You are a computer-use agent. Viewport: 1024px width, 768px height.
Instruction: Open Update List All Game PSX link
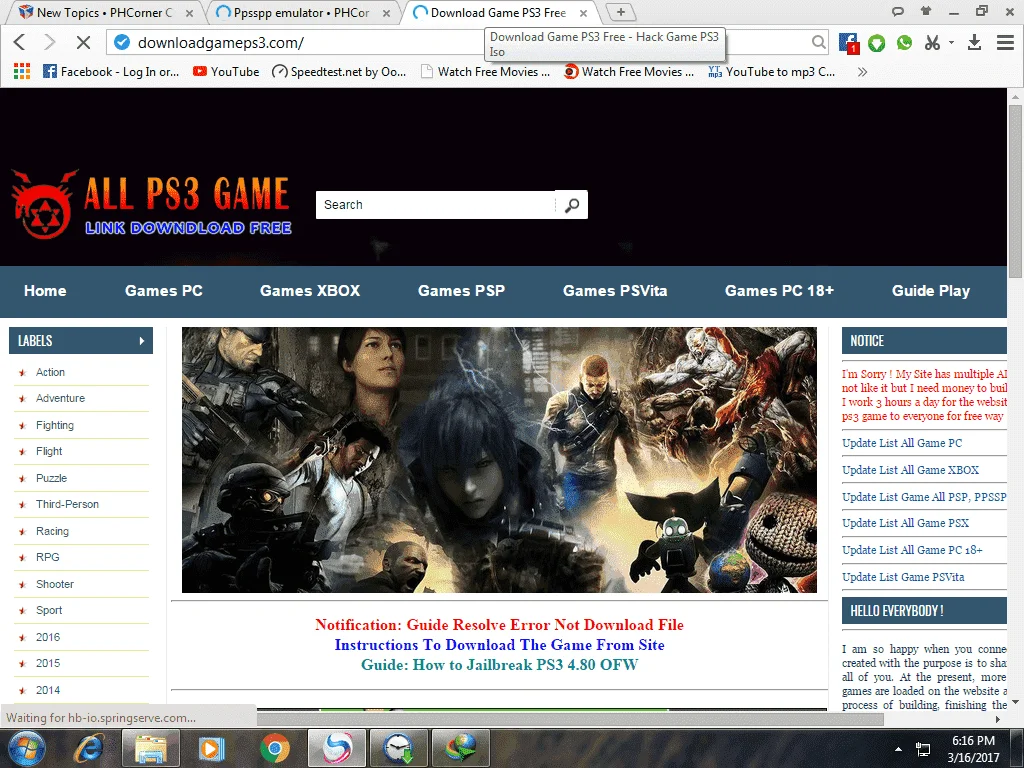point(905,522)
